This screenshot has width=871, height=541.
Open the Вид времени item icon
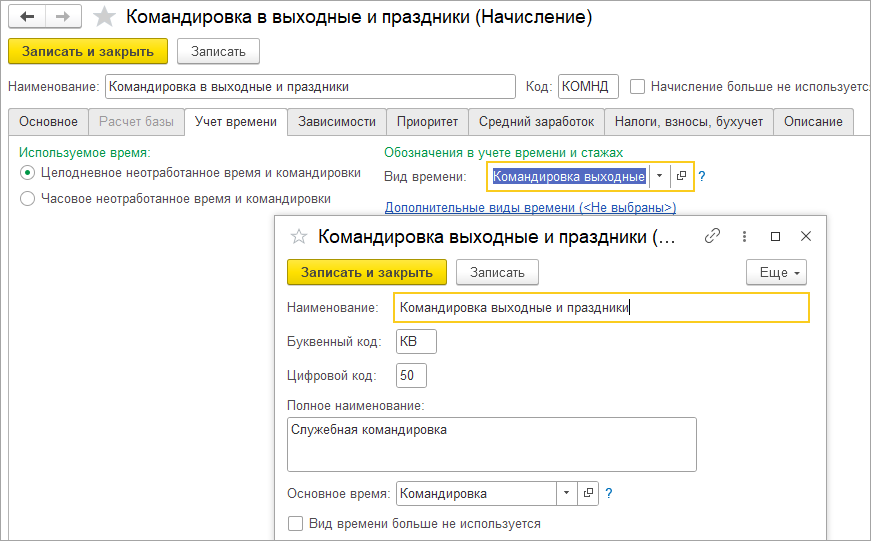(x=681, y=176)
